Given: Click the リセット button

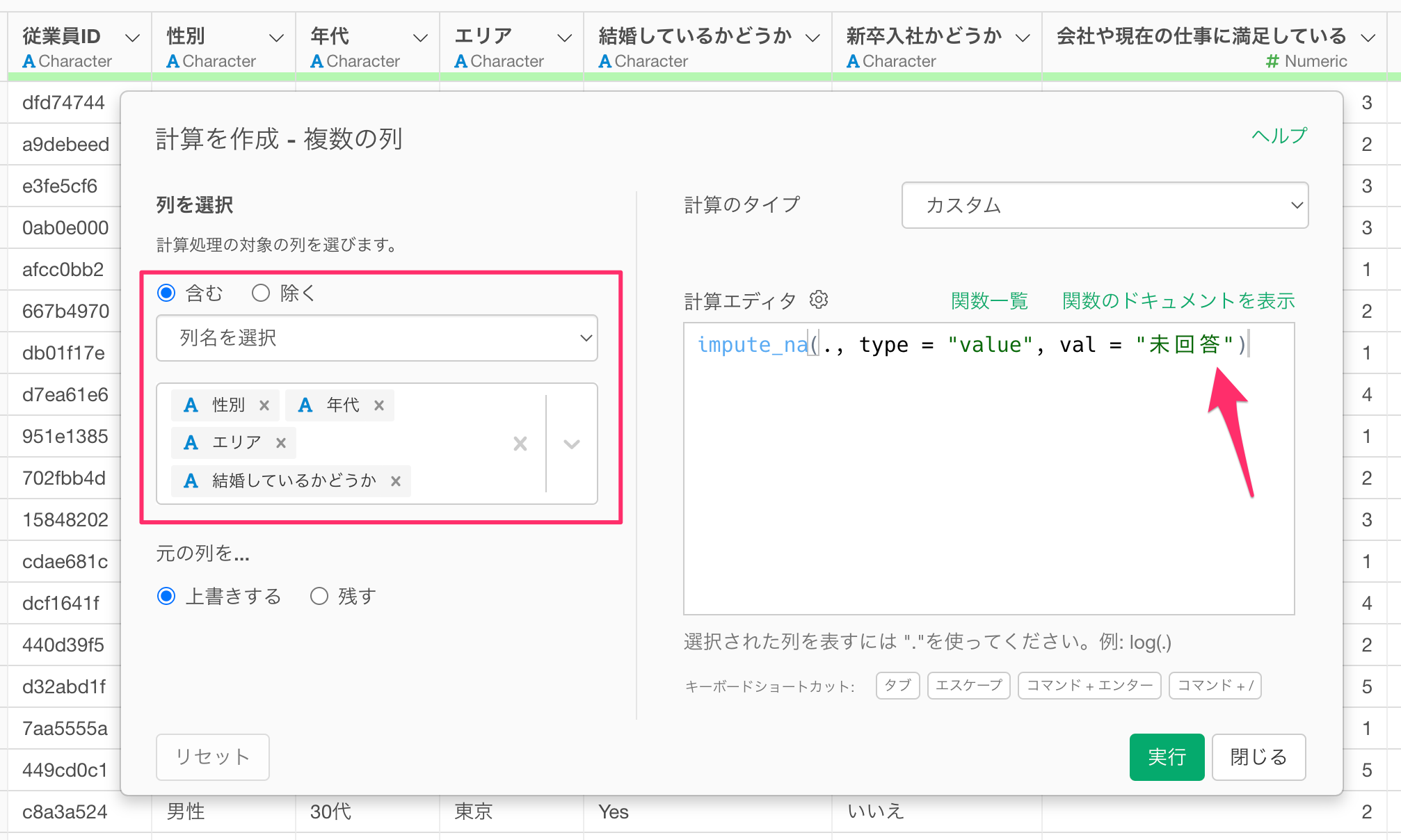Looking at the screenshot, I should (212, 757).
